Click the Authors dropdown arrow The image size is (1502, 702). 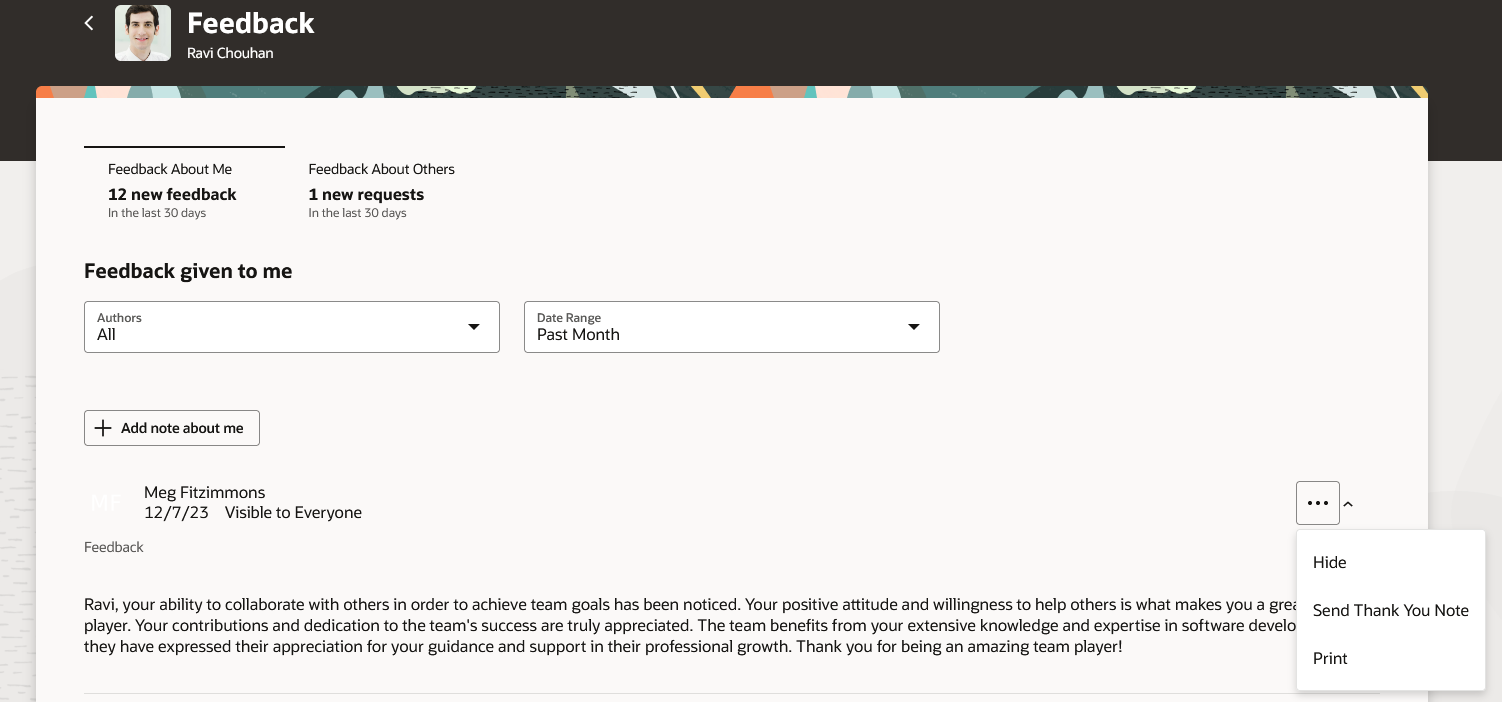point(474,327)
